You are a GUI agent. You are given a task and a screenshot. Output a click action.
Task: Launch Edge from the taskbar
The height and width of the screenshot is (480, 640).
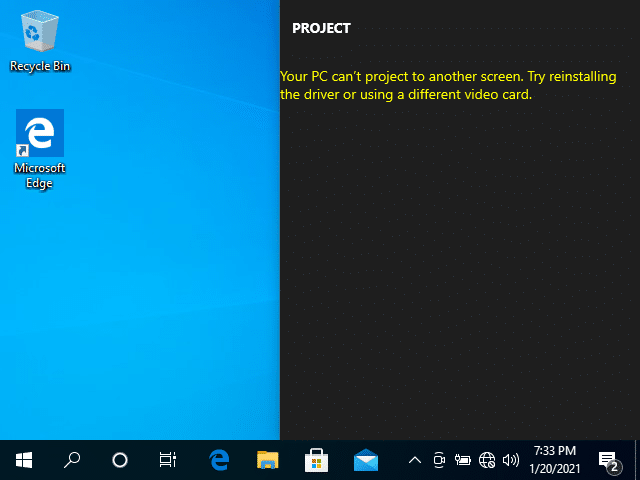(219, 460)
